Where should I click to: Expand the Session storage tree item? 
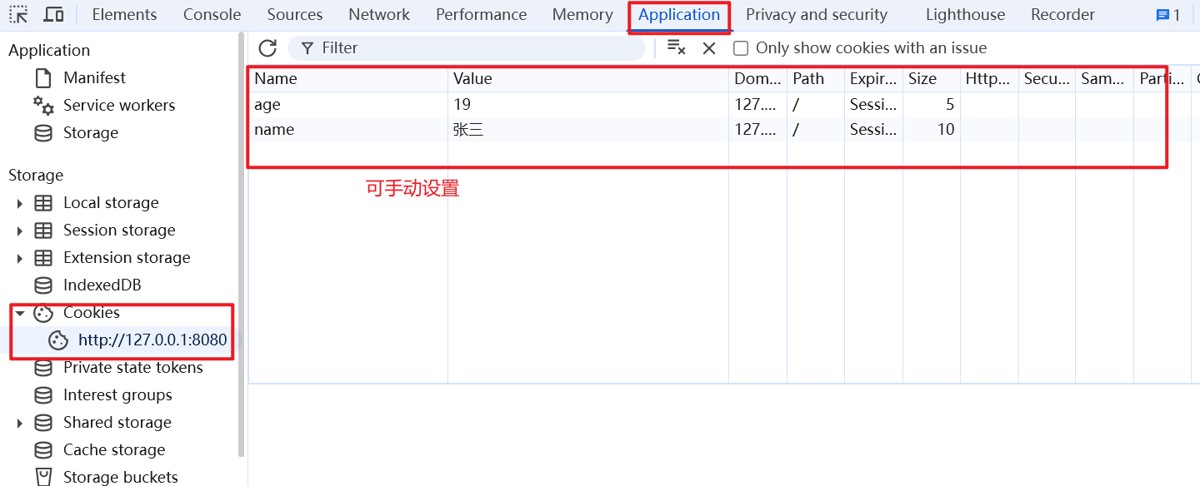(x=20, y=230)
